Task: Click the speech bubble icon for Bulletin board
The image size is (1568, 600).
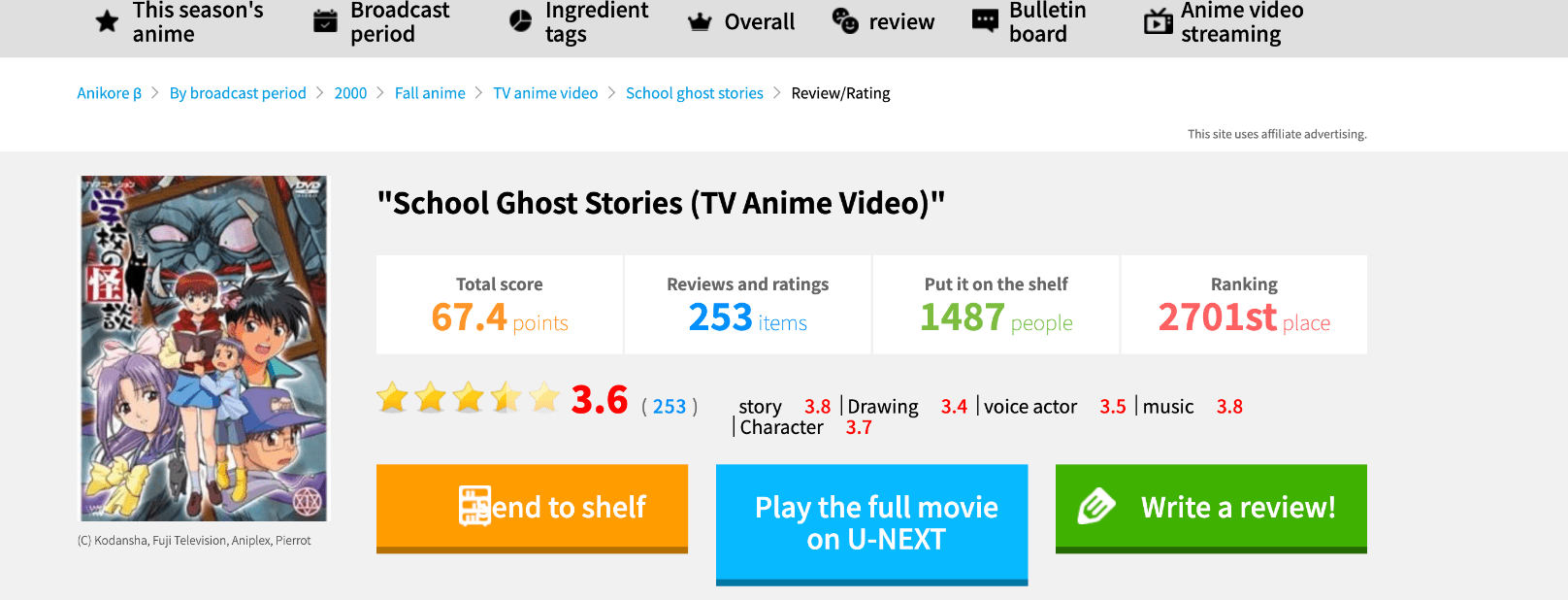Action: pos(985,21)
